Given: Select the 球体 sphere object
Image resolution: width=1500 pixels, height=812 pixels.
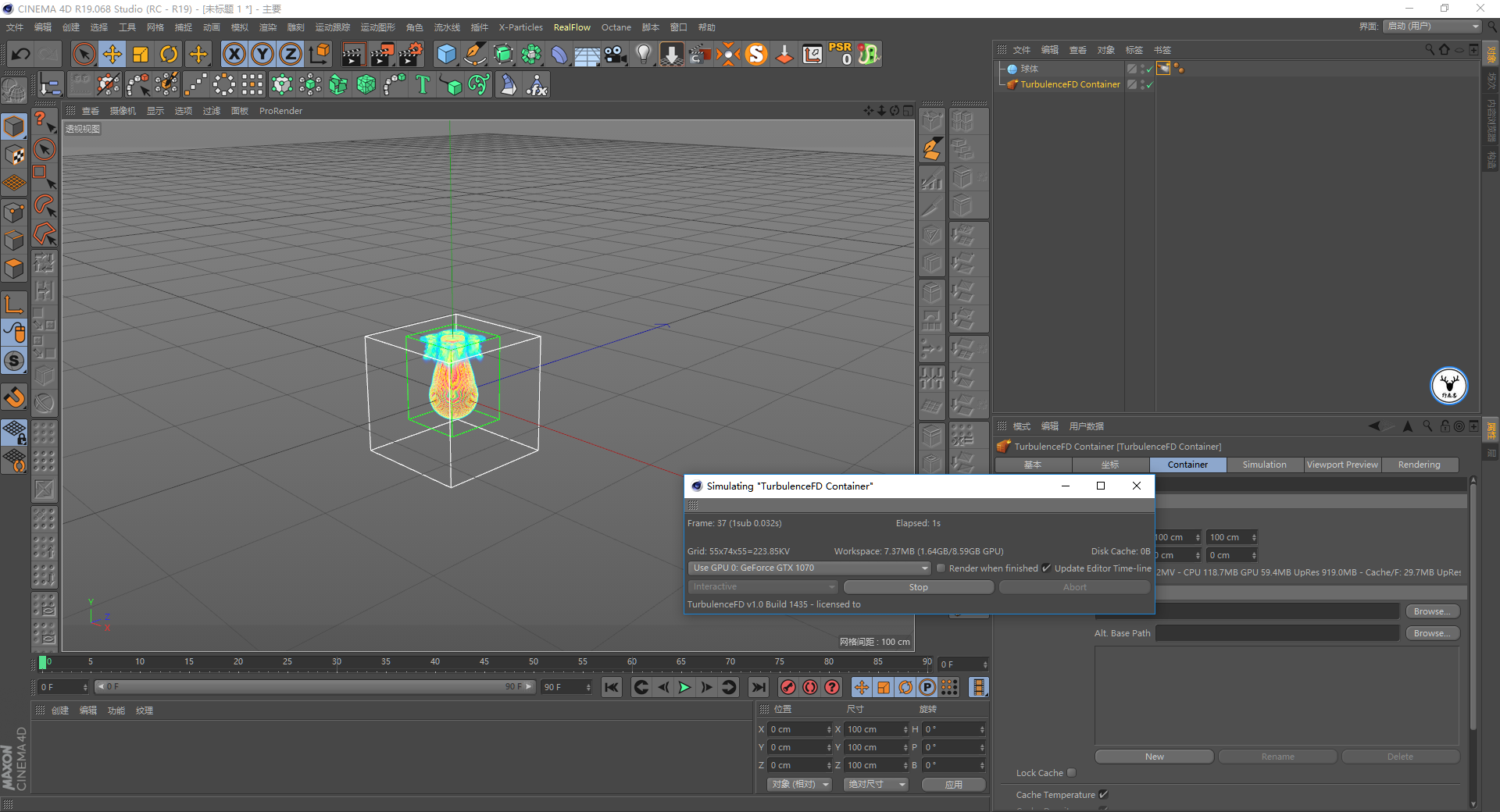Looking at the screenshot, I should tap(1029, 69).
